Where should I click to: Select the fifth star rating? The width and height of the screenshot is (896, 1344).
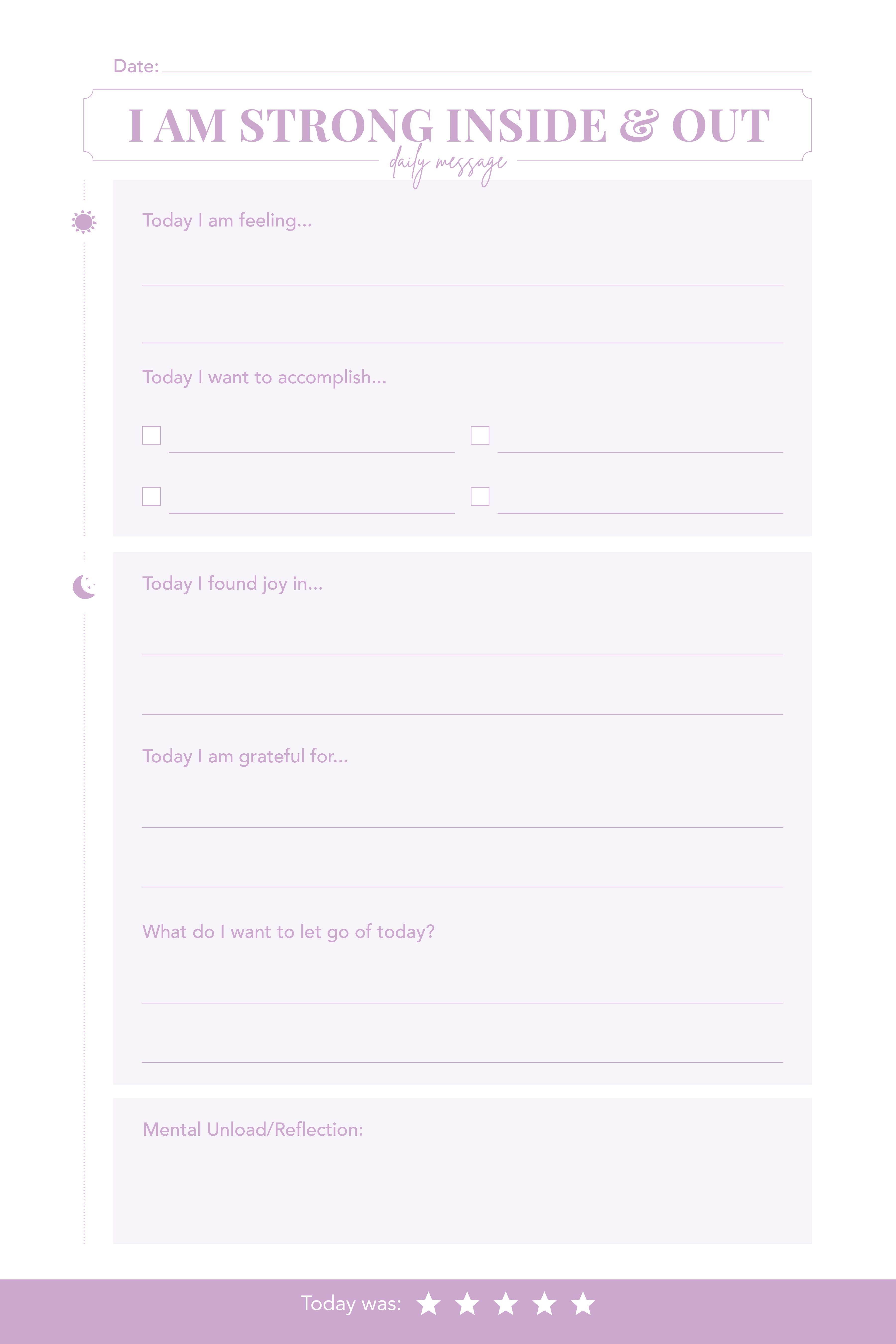(583, 1303)
